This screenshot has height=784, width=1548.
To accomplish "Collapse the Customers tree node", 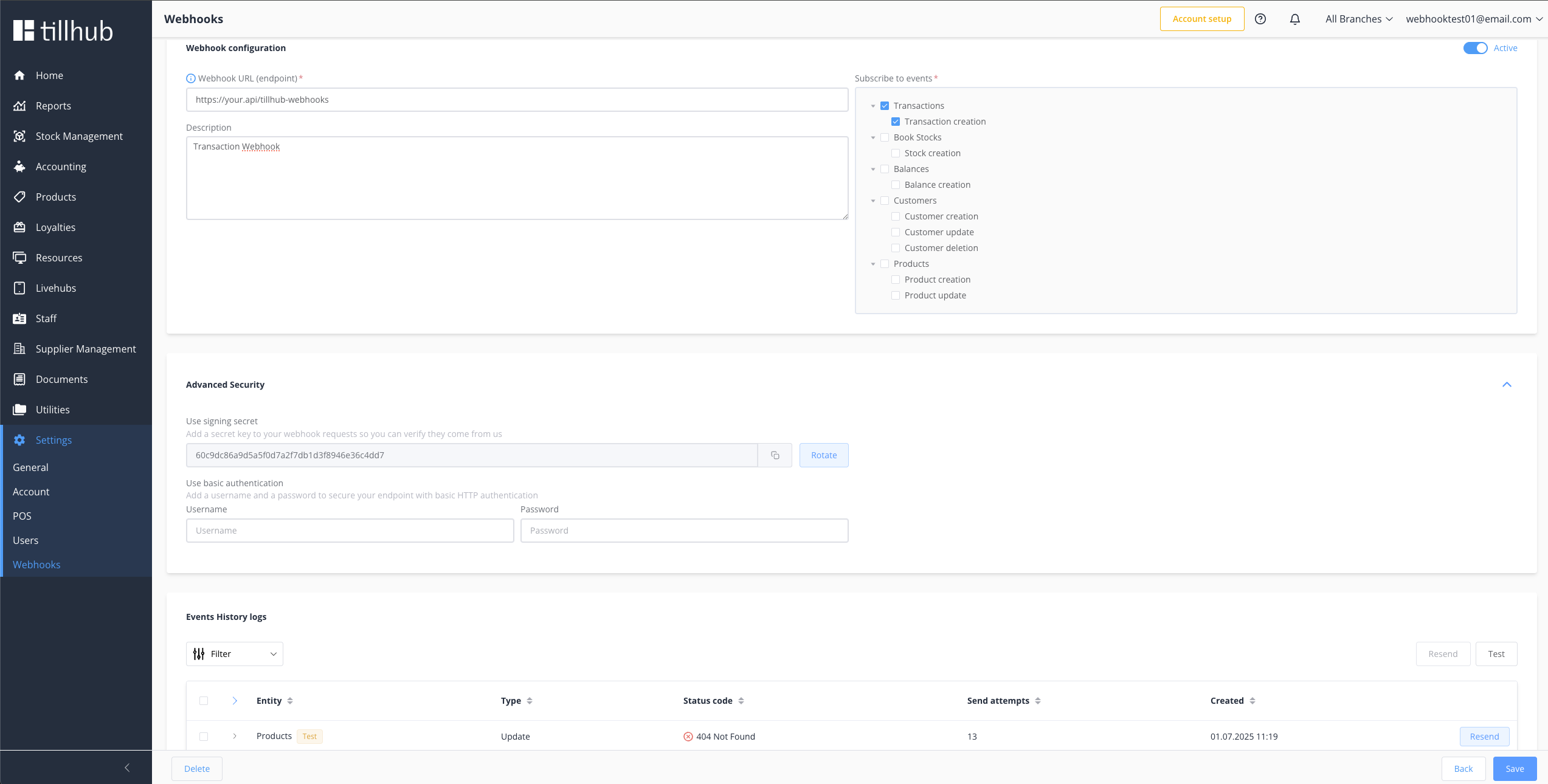I will click(873, 201).
